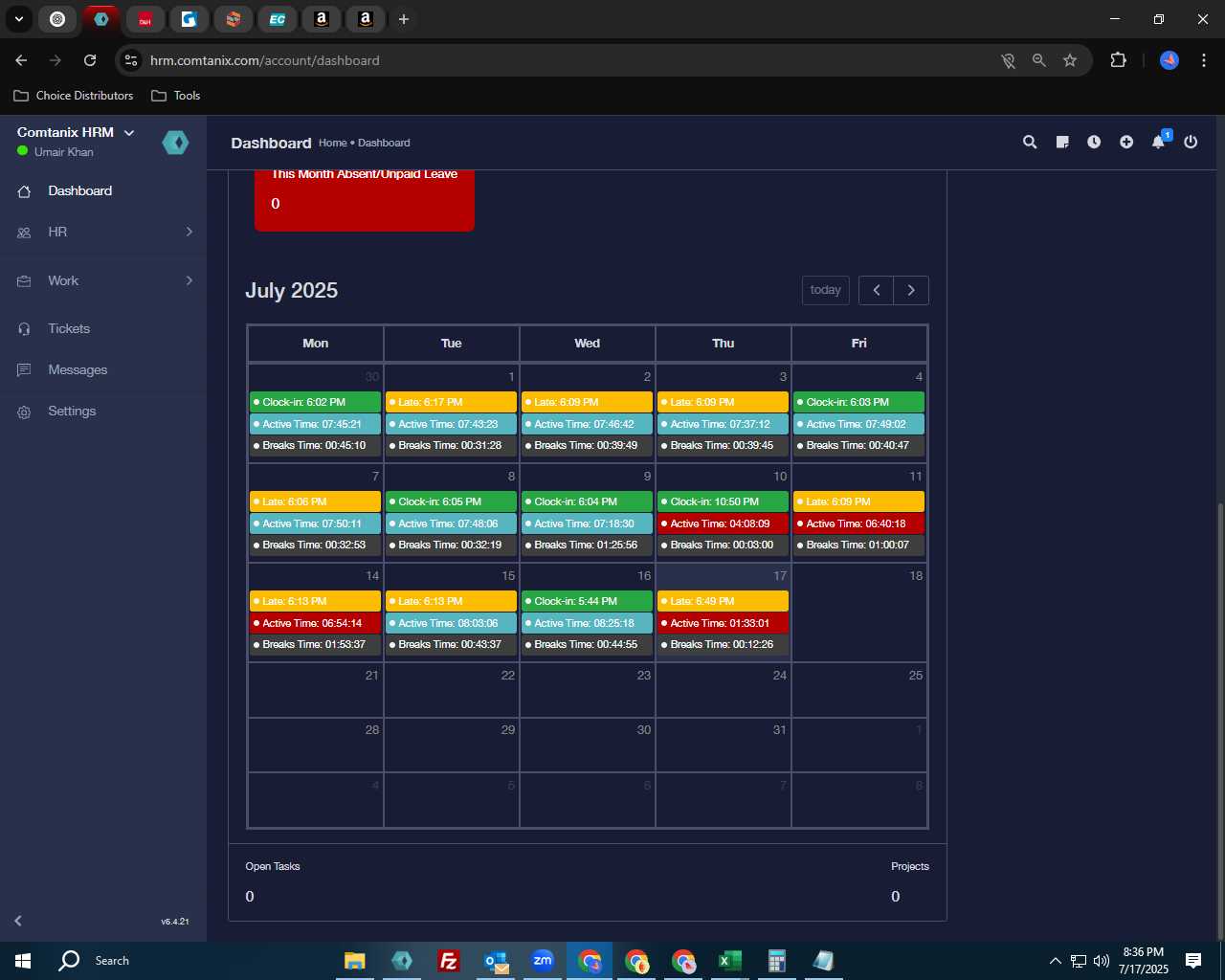Open the sticky notes icon in header
Viewport: 1225px width, 980px height.
tap(1062, 142)
